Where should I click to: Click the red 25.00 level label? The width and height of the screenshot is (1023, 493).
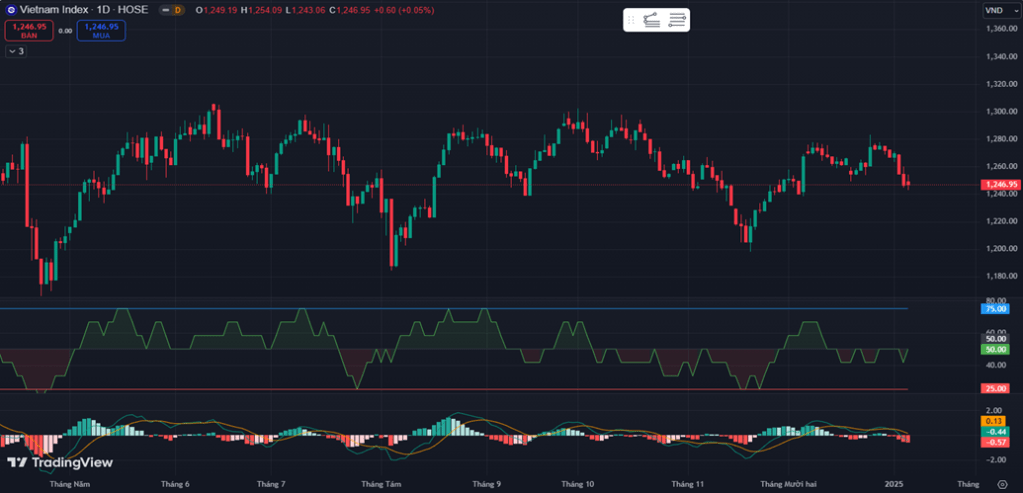click(996, 389)
